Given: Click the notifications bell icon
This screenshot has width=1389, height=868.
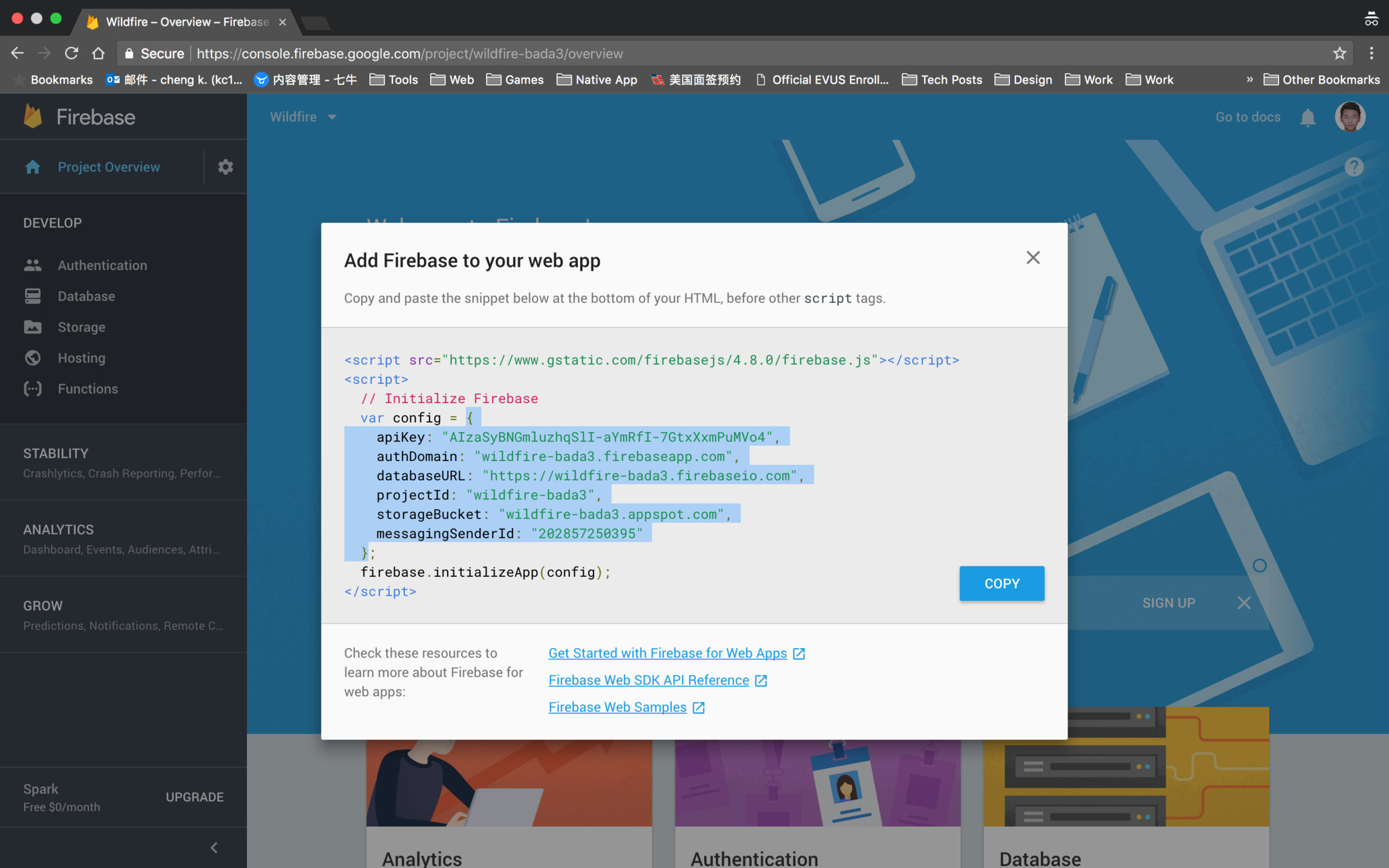Looking at the screenshot, I should coord(1307,118).
